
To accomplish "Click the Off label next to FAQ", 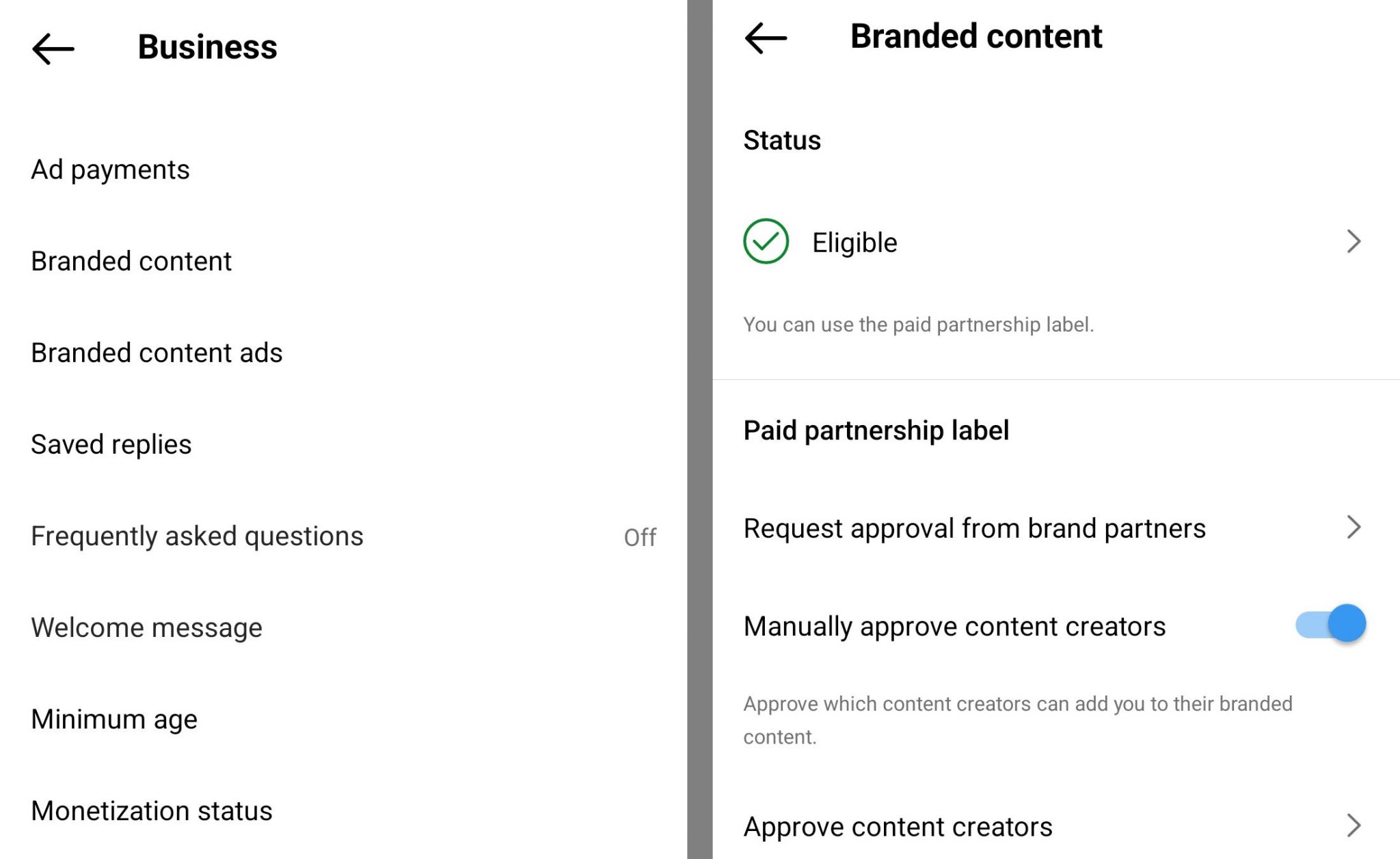I will click(x=641, y=538).
